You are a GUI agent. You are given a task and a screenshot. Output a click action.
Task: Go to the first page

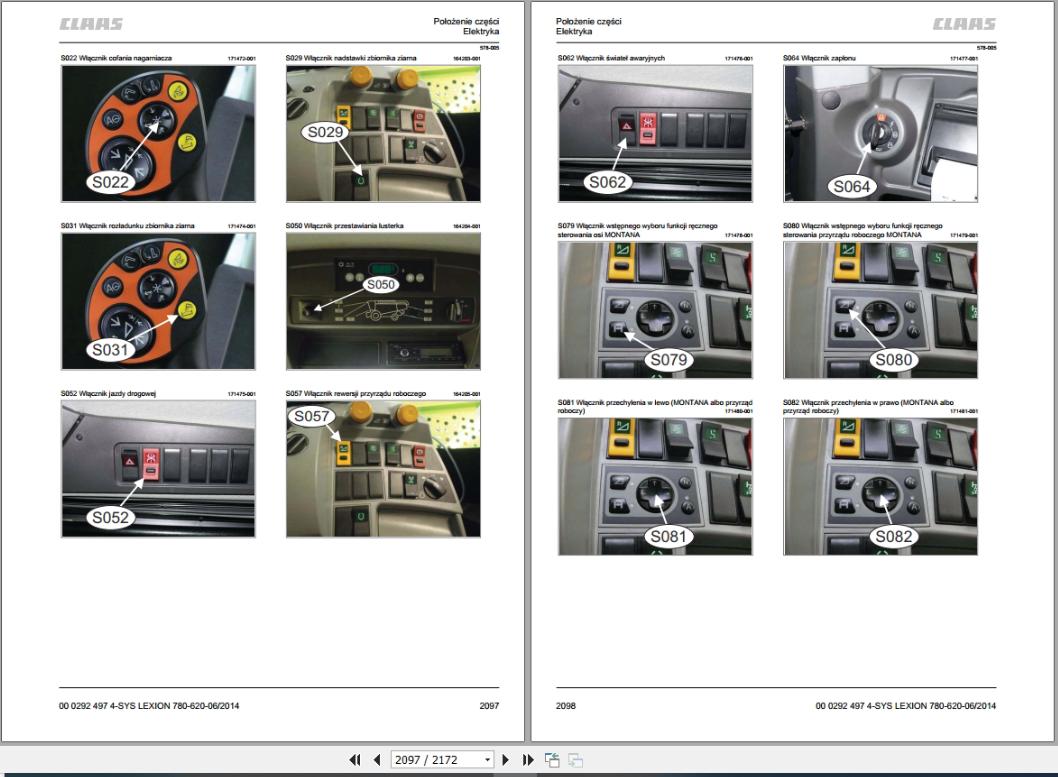click(355, 760)
